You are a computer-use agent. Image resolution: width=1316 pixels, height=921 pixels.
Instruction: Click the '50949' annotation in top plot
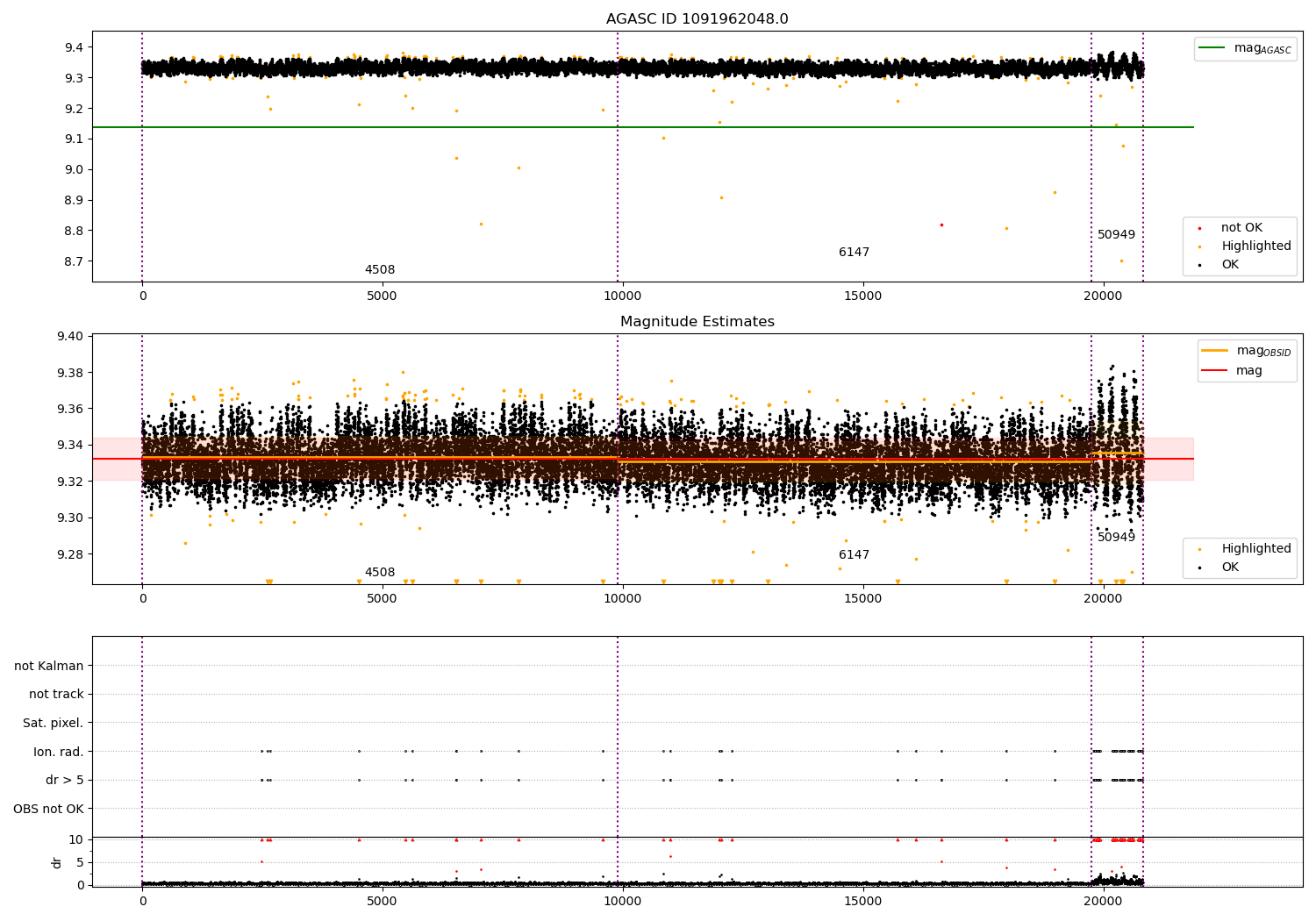1116,235
